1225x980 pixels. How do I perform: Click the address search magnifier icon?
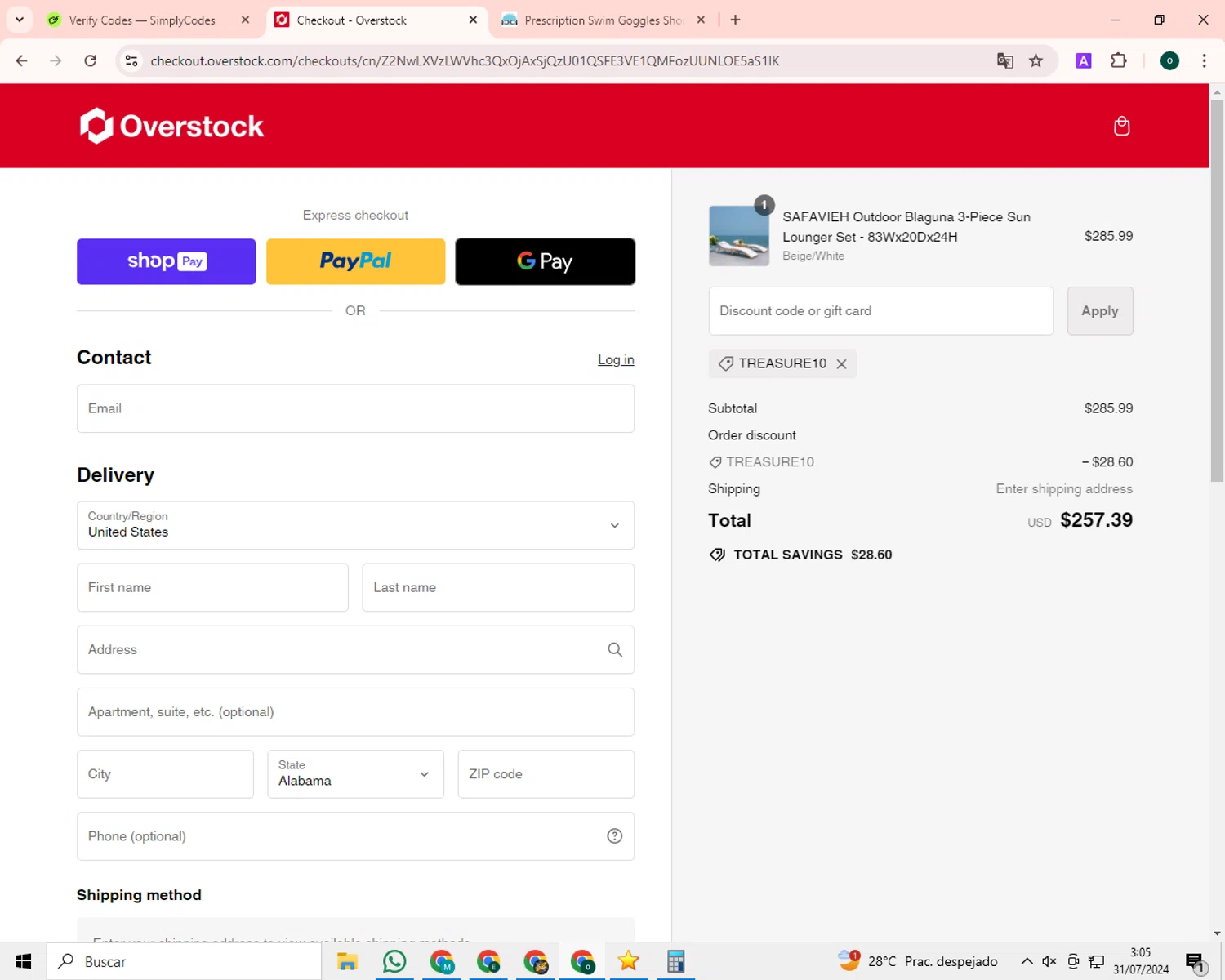(615, 650)
